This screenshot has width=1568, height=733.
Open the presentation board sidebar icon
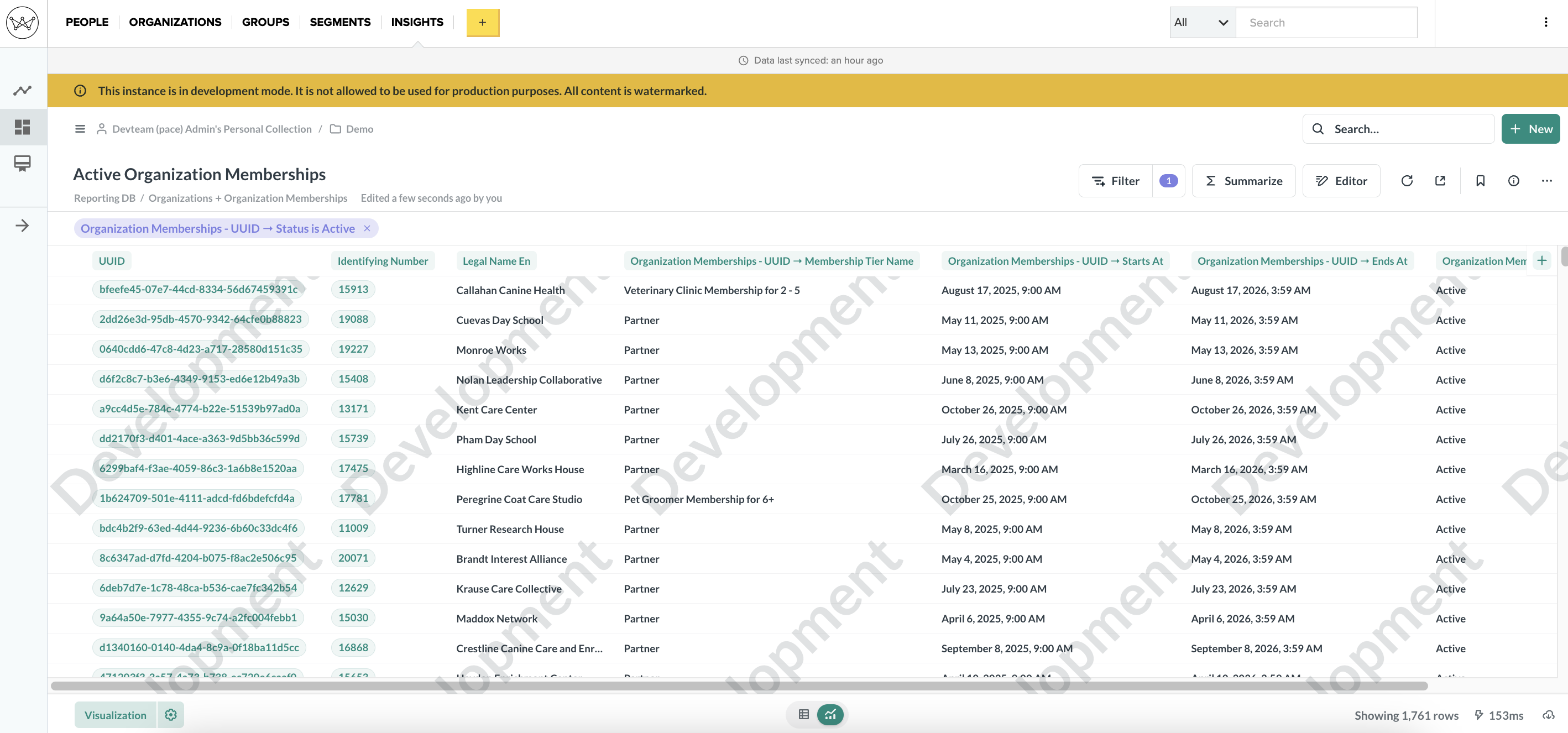(23, 163)
